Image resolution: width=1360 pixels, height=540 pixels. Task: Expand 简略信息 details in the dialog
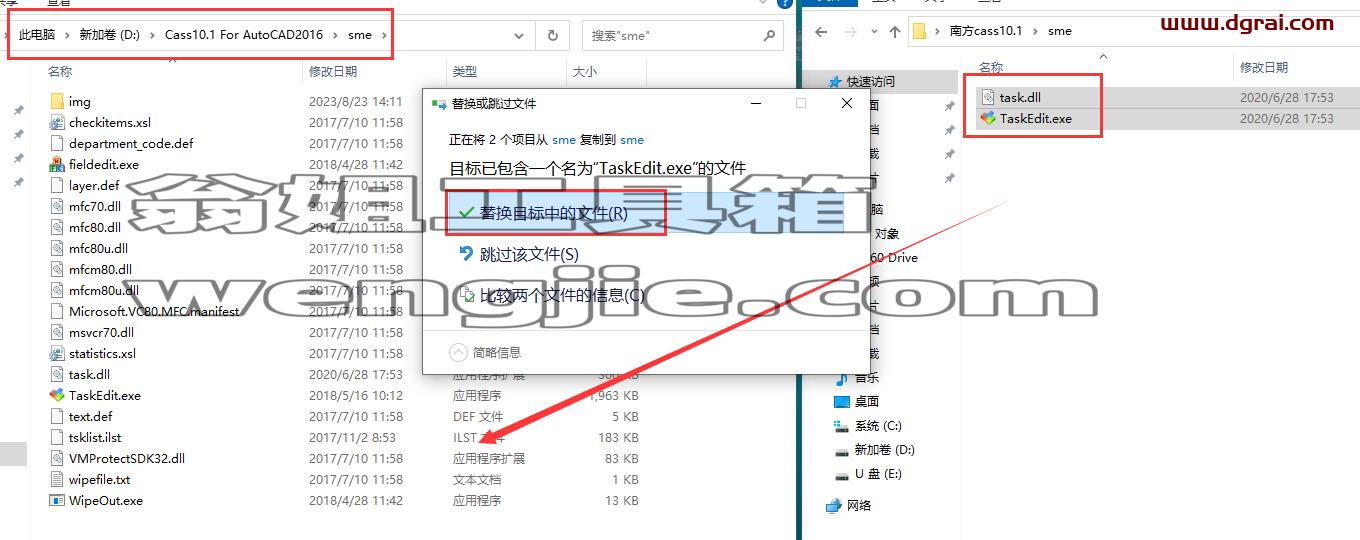[485, 352]
